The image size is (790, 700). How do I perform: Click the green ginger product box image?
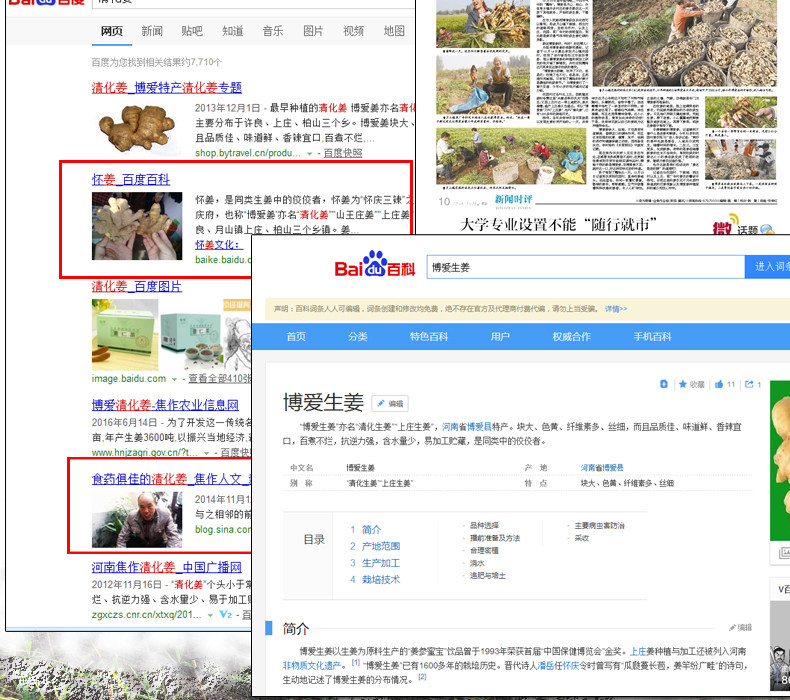click(125, 335)
